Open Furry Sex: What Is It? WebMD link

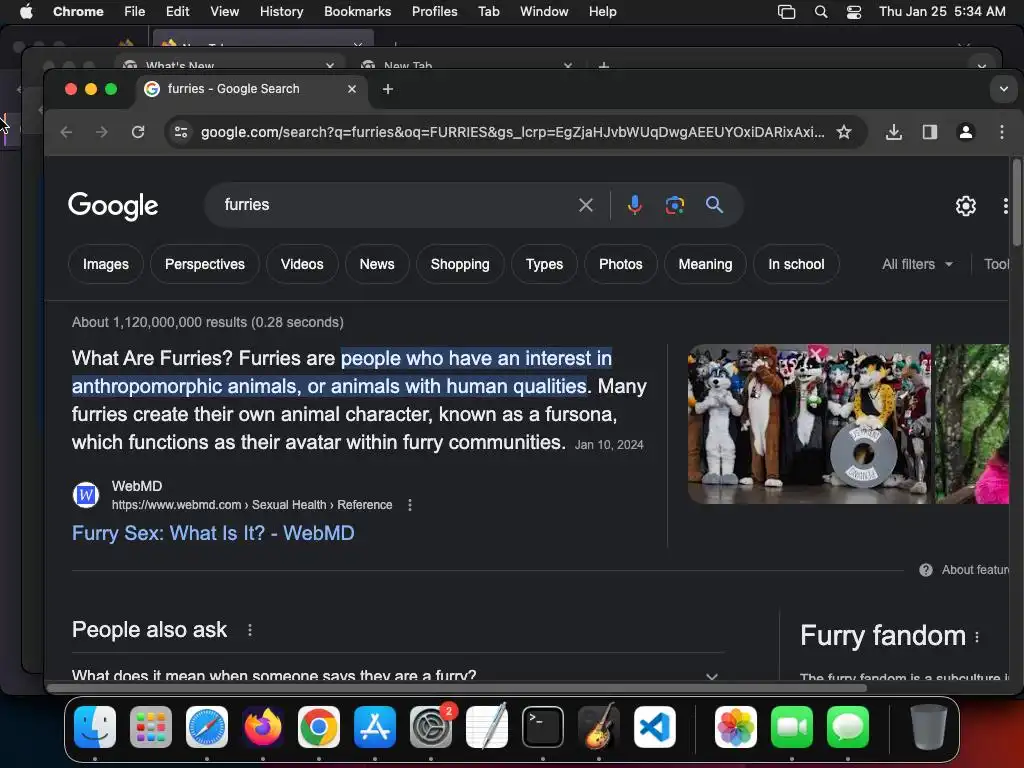click(213, 534)
